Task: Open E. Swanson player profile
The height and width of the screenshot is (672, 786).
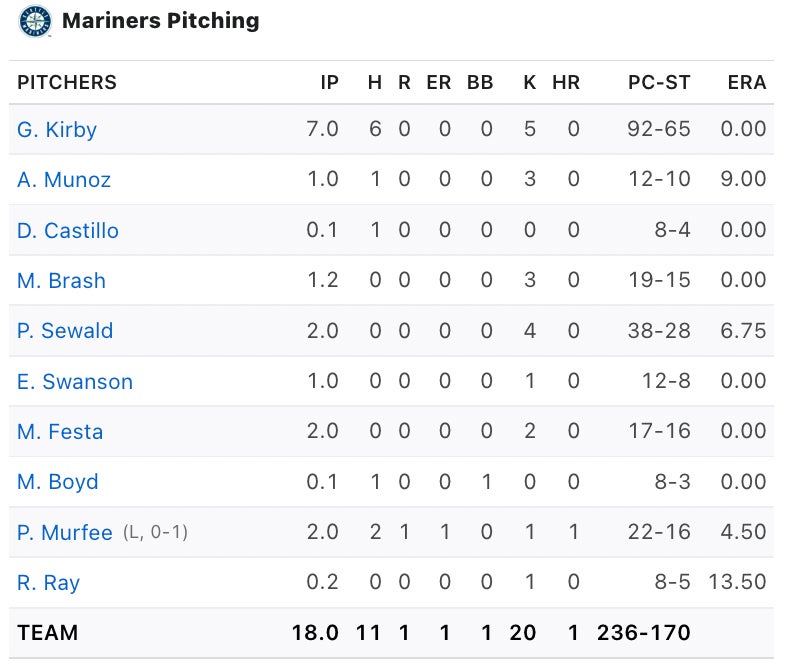Action: click(x=75, y=382)
